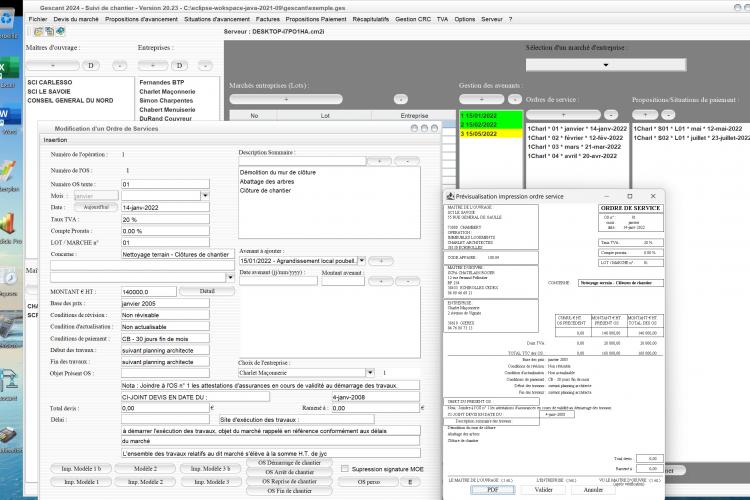The image size is (750, 500).
Task: Click OS Arrêt de chantier button
Action: 289,472
